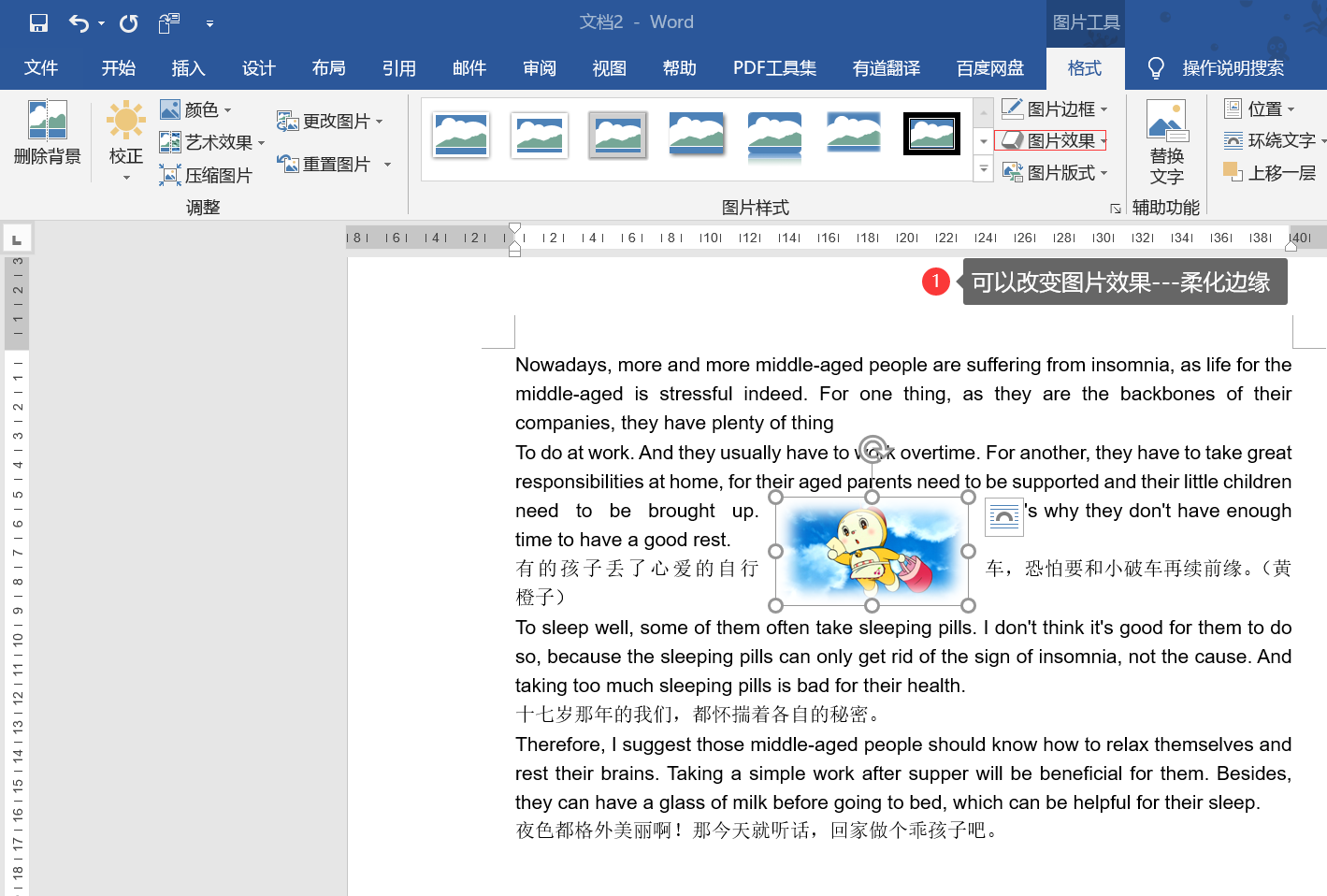Image resolution: width=1327 pixels, height=896 pixels.
Task: Open the 图片样式 dialog launcher
Action: click(x=1116, y=209)
